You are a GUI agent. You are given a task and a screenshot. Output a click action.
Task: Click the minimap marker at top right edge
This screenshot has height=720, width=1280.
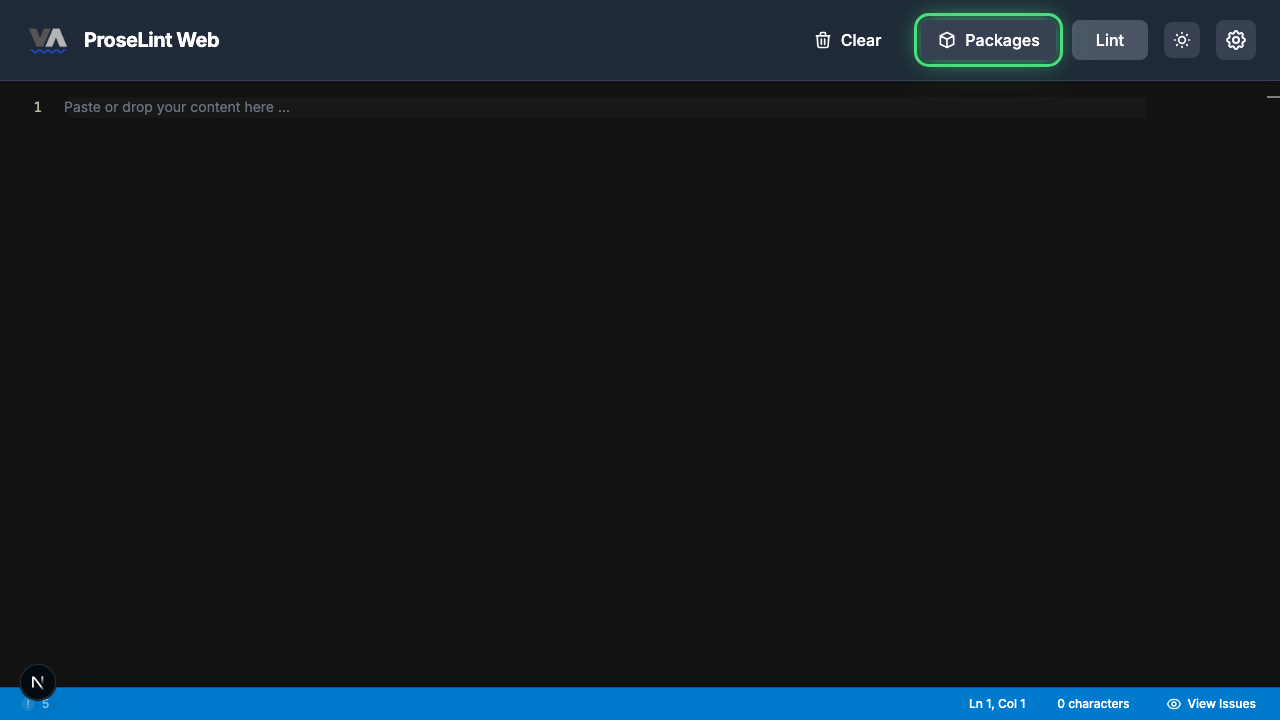1273,97
